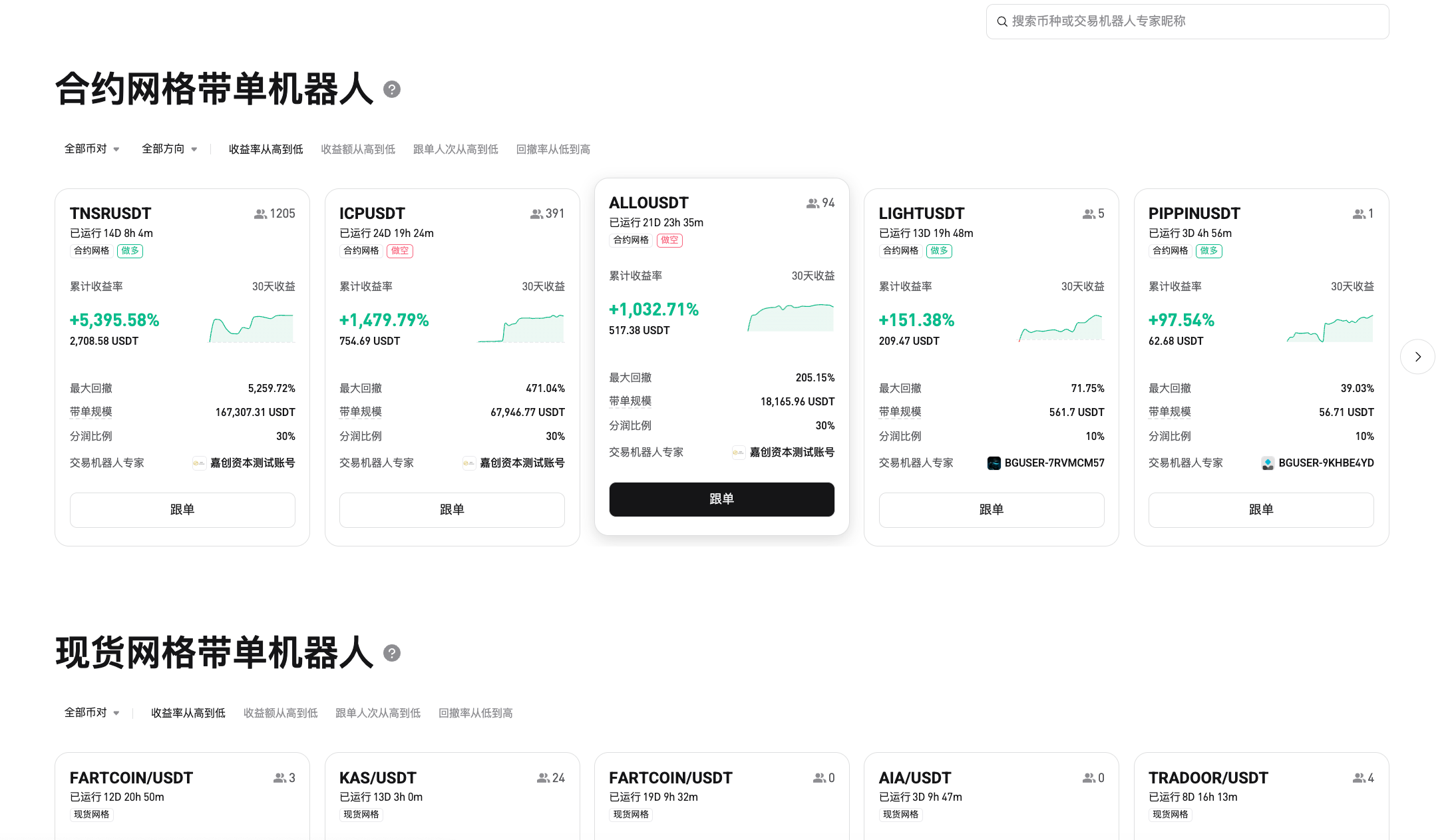Image resolution: width=1456 pixels, height=840 pixels.
Task: Click BGUSER-9KHBE4YD avatar icon
Action: coord(1268,463)
